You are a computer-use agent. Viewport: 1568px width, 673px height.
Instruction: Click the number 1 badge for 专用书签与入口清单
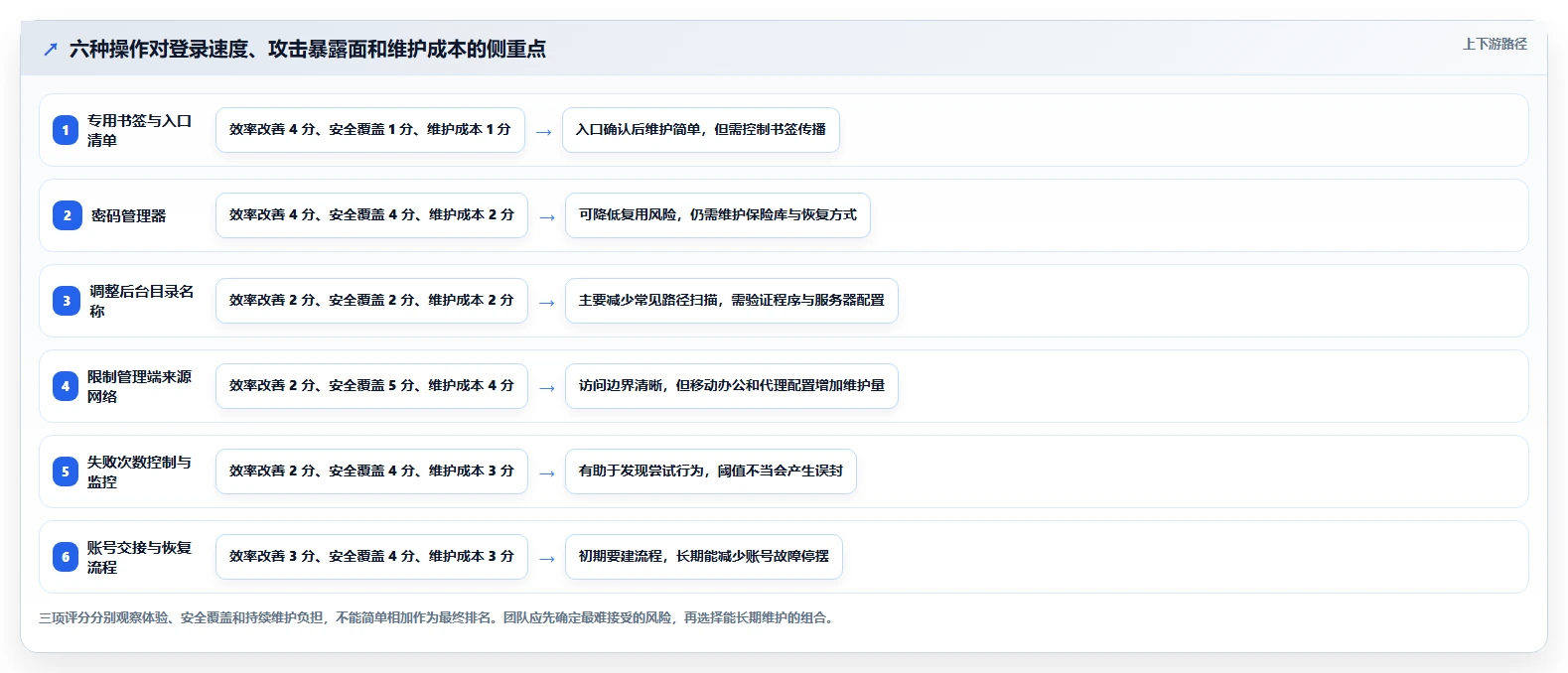(66, 130)
